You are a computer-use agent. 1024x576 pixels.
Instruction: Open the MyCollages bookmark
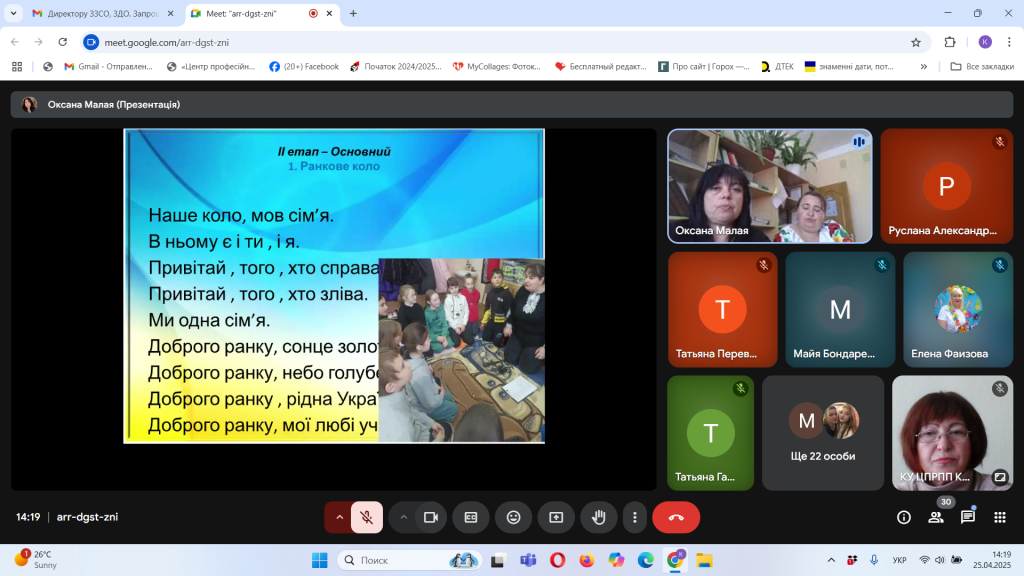[x=497, y=67]
